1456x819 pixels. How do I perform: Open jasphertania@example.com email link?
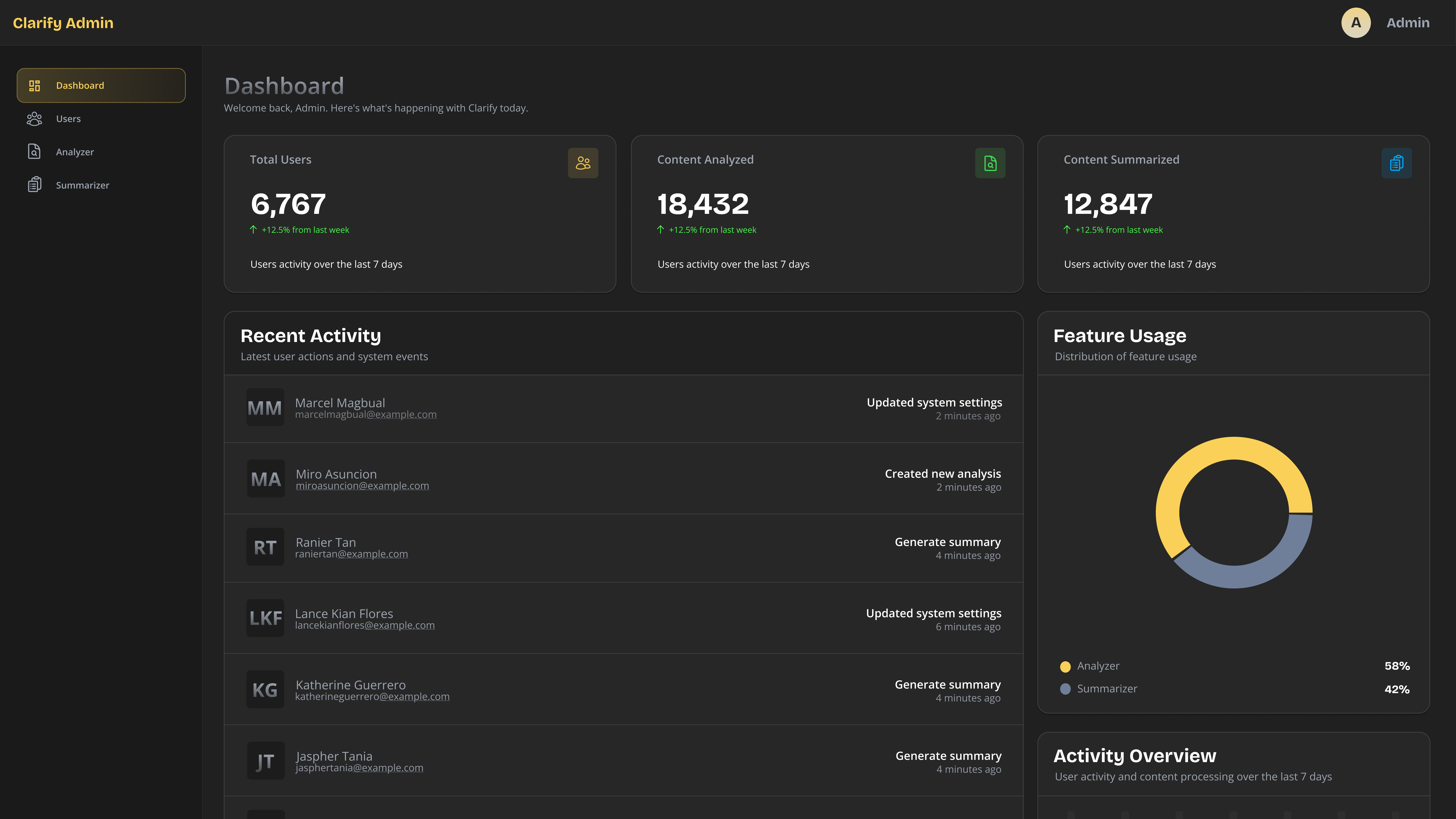(359, 768)
